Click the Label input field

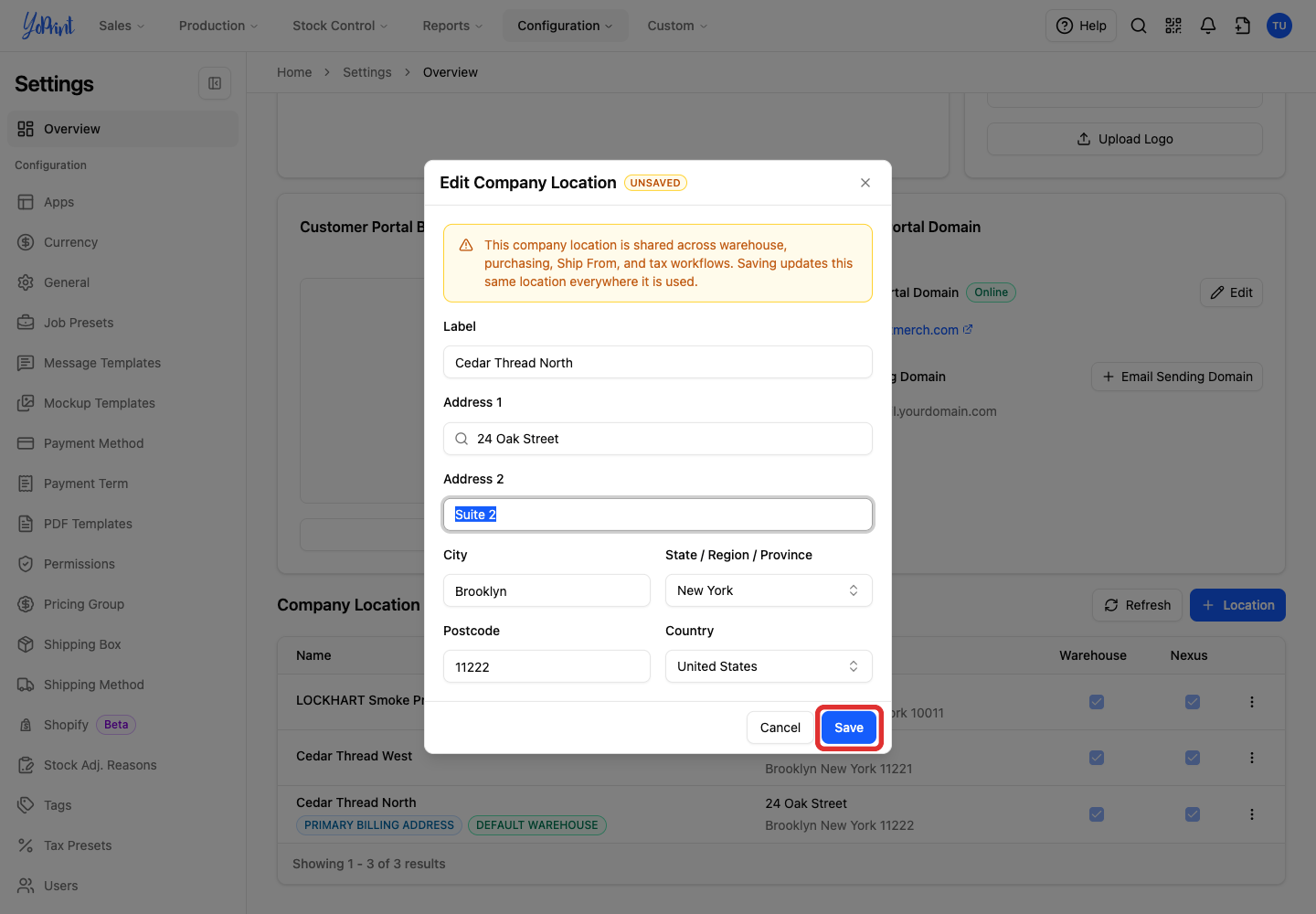click(x=658, y=362)
